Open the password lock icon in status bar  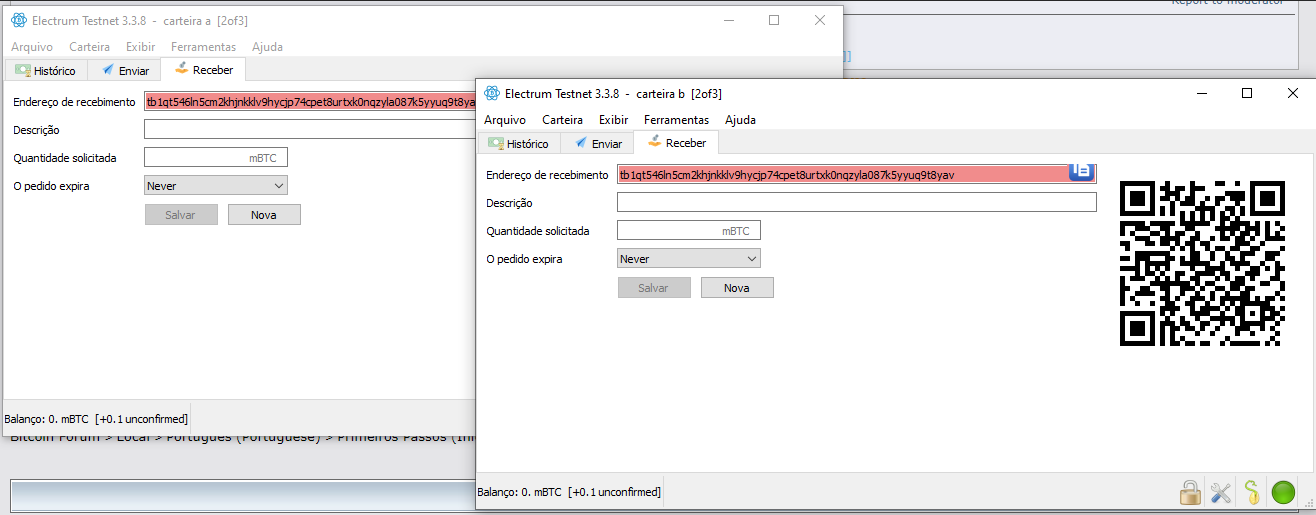pos(1189,492)
